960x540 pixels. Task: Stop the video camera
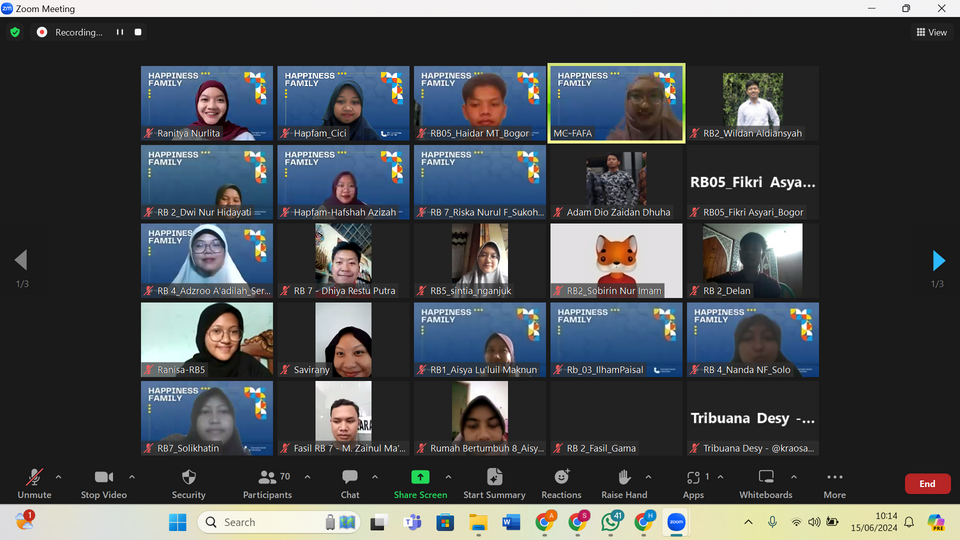(x=103, y=478)
